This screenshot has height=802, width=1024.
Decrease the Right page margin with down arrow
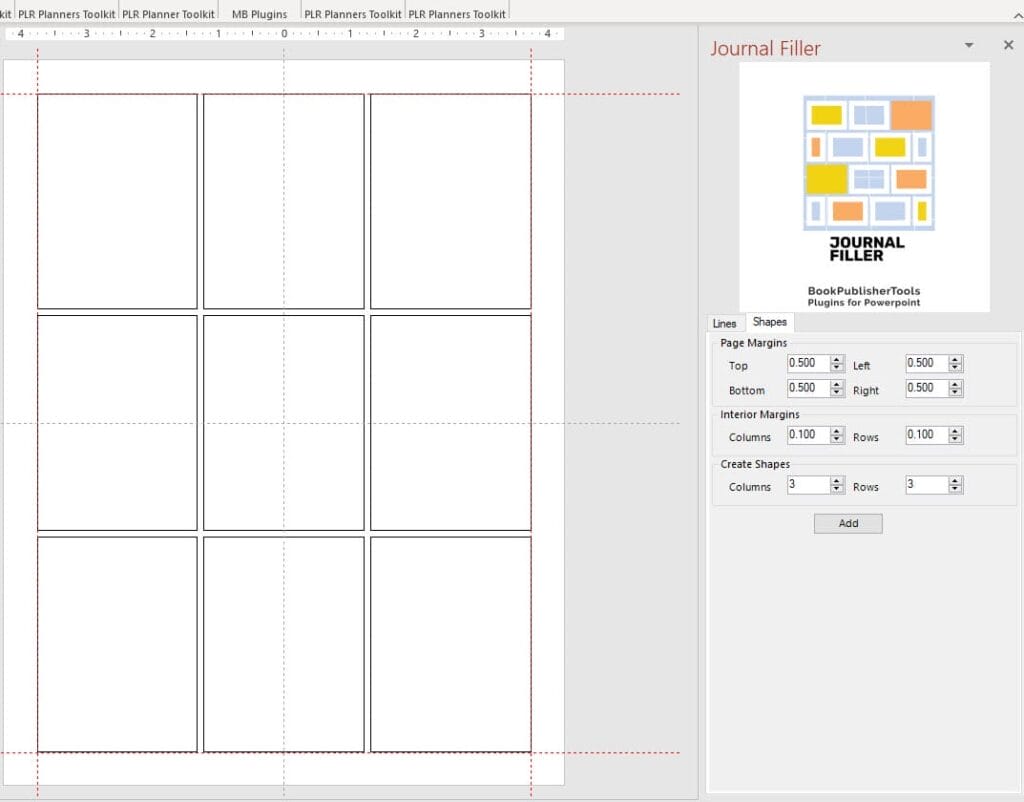coord(955,392)
